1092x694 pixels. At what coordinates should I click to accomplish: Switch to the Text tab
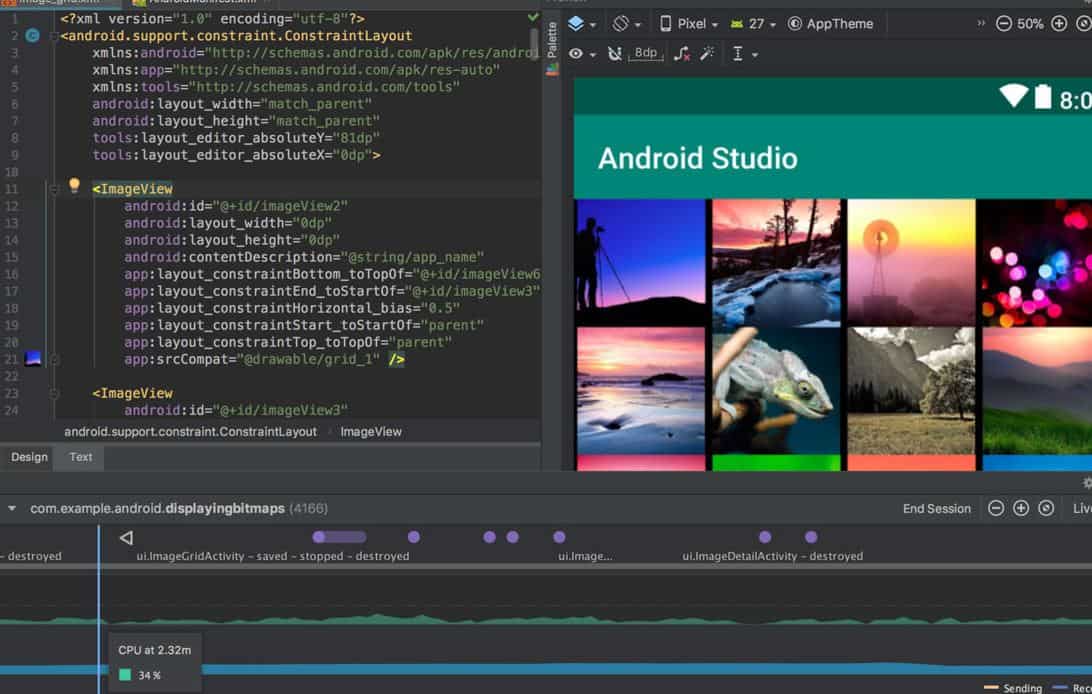80,457
